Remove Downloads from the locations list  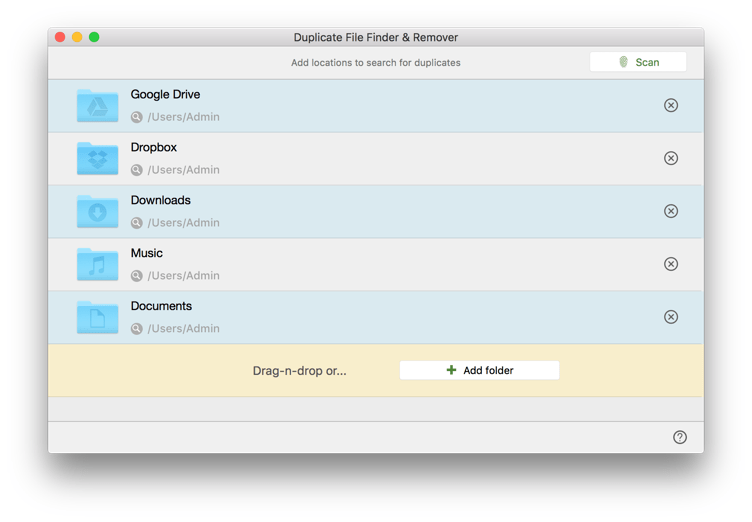coord(670,211)
